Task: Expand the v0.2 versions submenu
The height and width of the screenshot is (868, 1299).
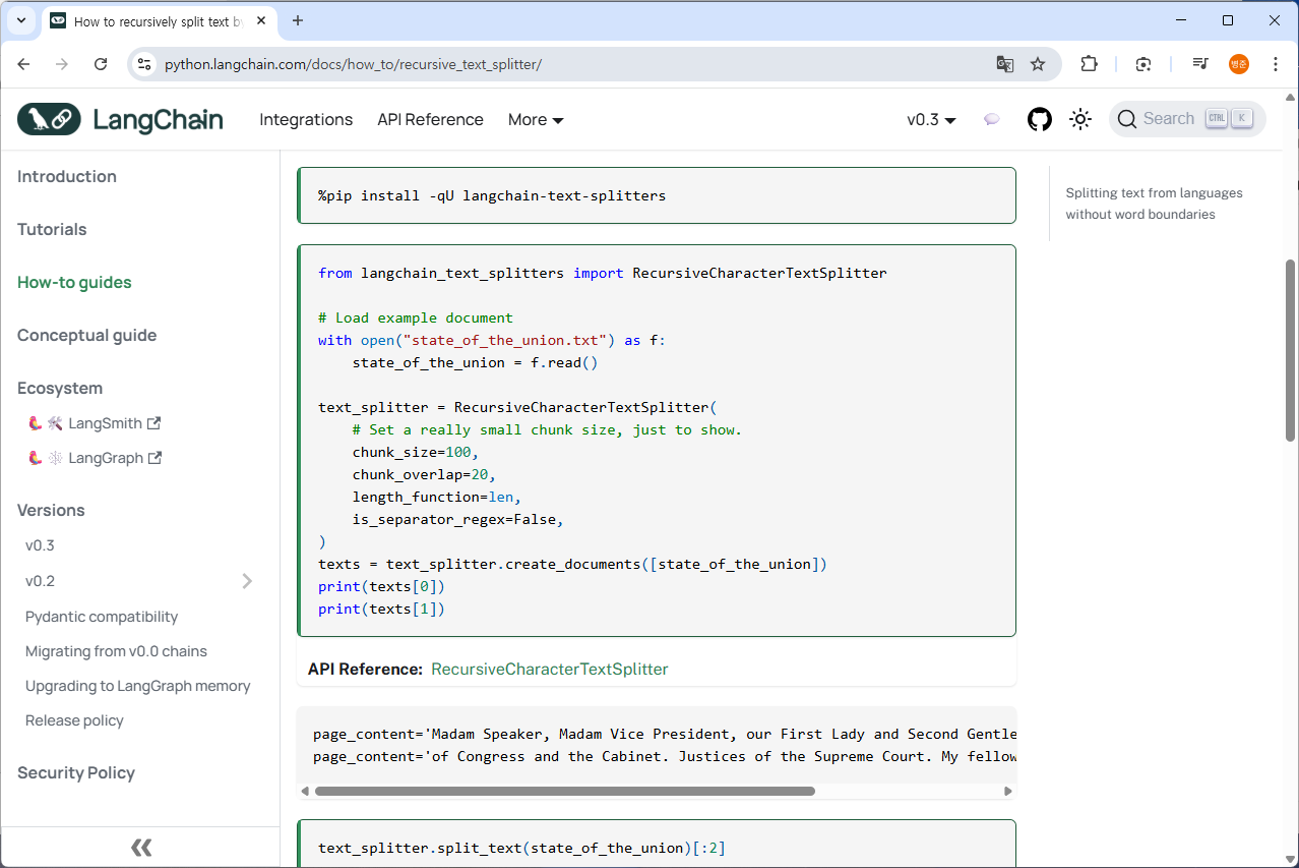Action: click(247, 581)
